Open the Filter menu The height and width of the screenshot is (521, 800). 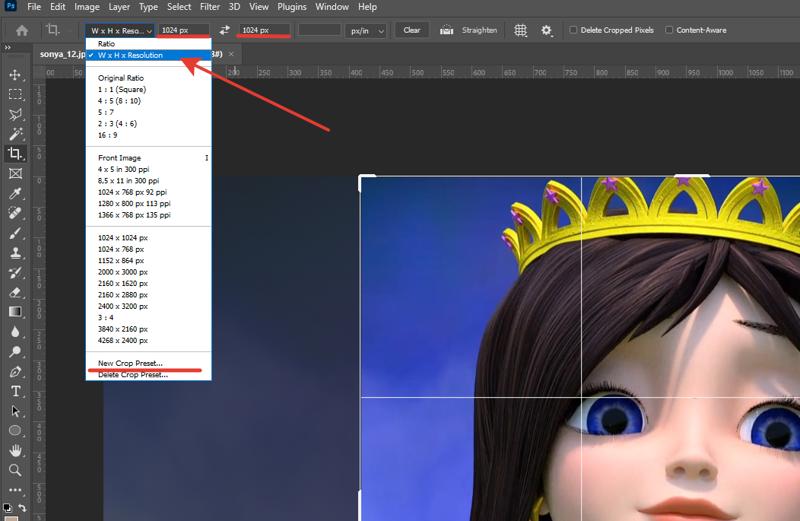coord(210,7)
